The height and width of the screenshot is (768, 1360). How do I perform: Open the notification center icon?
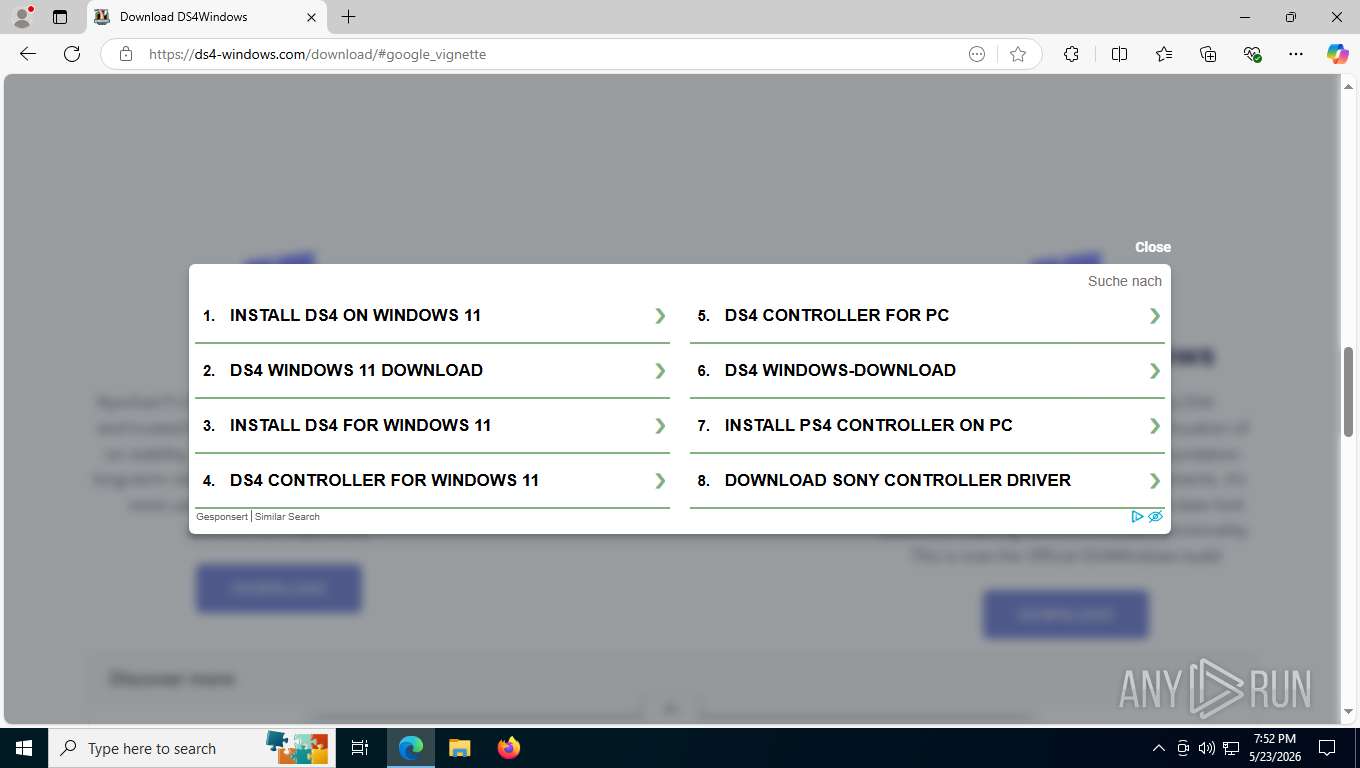pyautogui.click(x=1327, y=748)
